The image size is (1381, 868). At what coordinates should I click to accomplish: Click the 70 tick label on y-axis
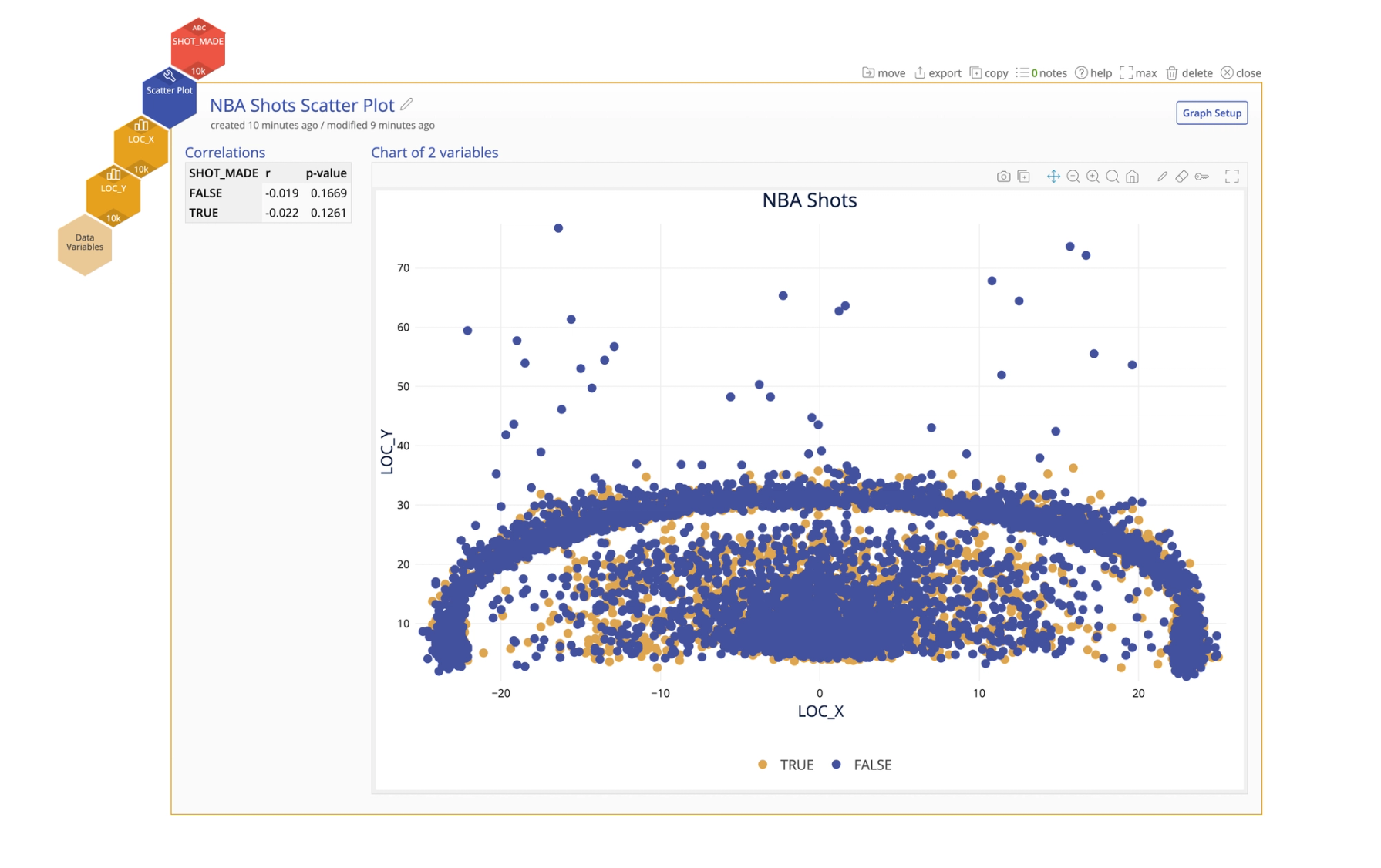point(403,268)
